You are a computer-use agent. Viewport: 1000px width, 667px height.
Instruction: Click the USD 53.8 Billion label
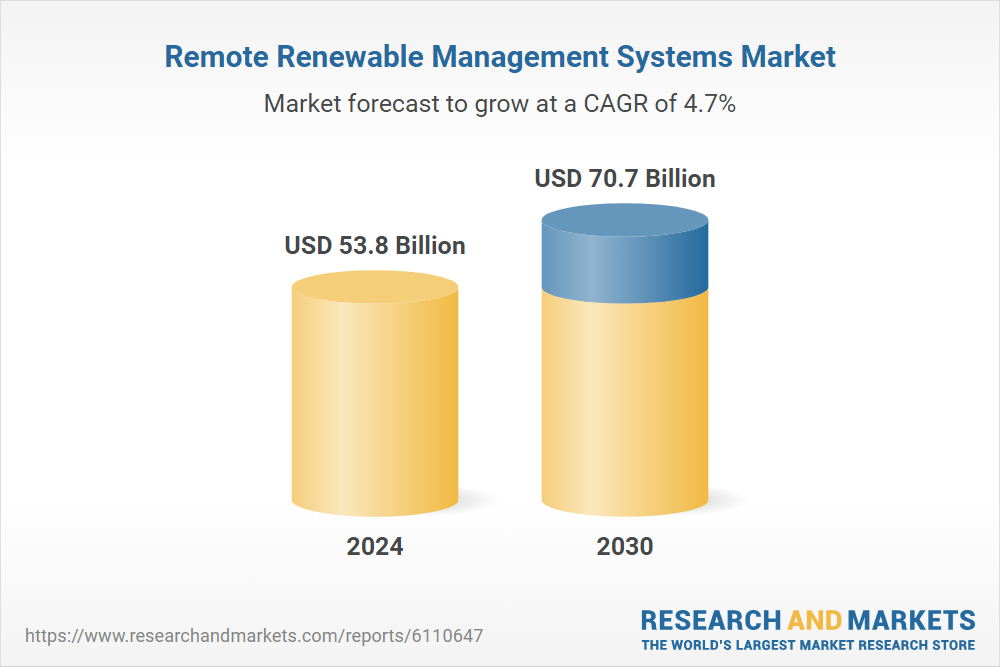point(375,245)
